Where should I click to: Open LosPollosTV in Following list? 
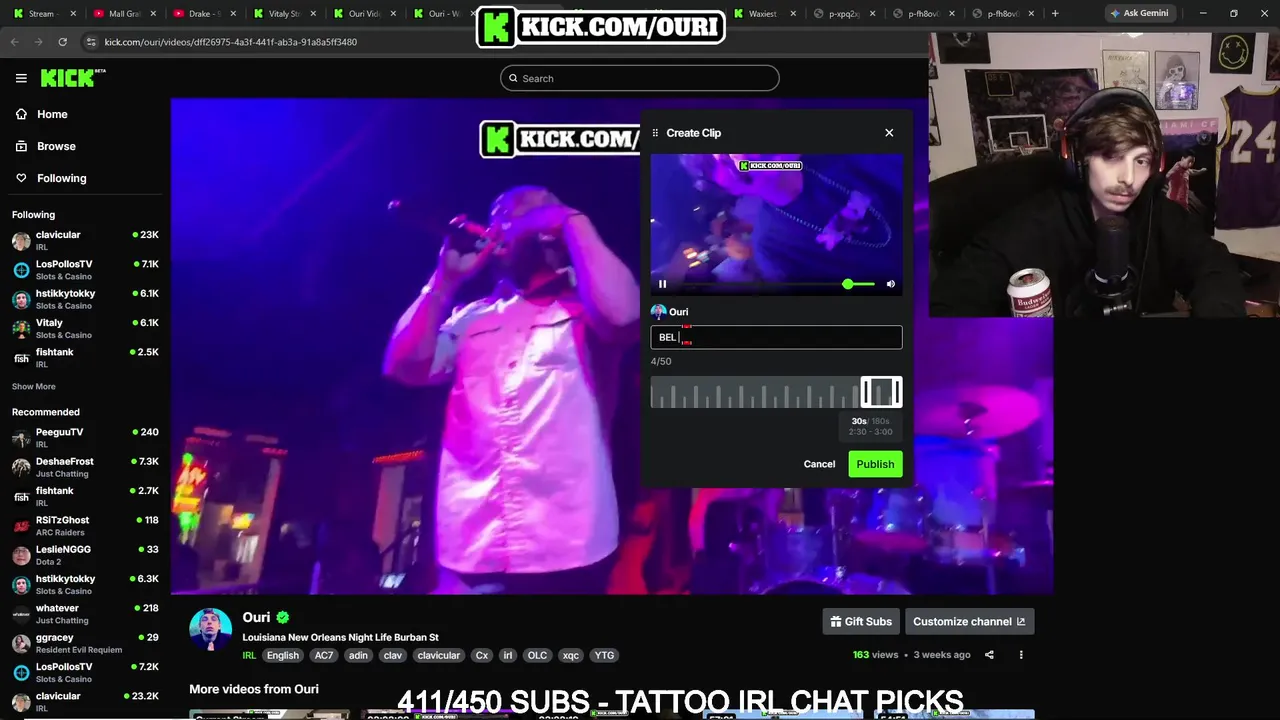pyautogui.click(x=86, y=269)
